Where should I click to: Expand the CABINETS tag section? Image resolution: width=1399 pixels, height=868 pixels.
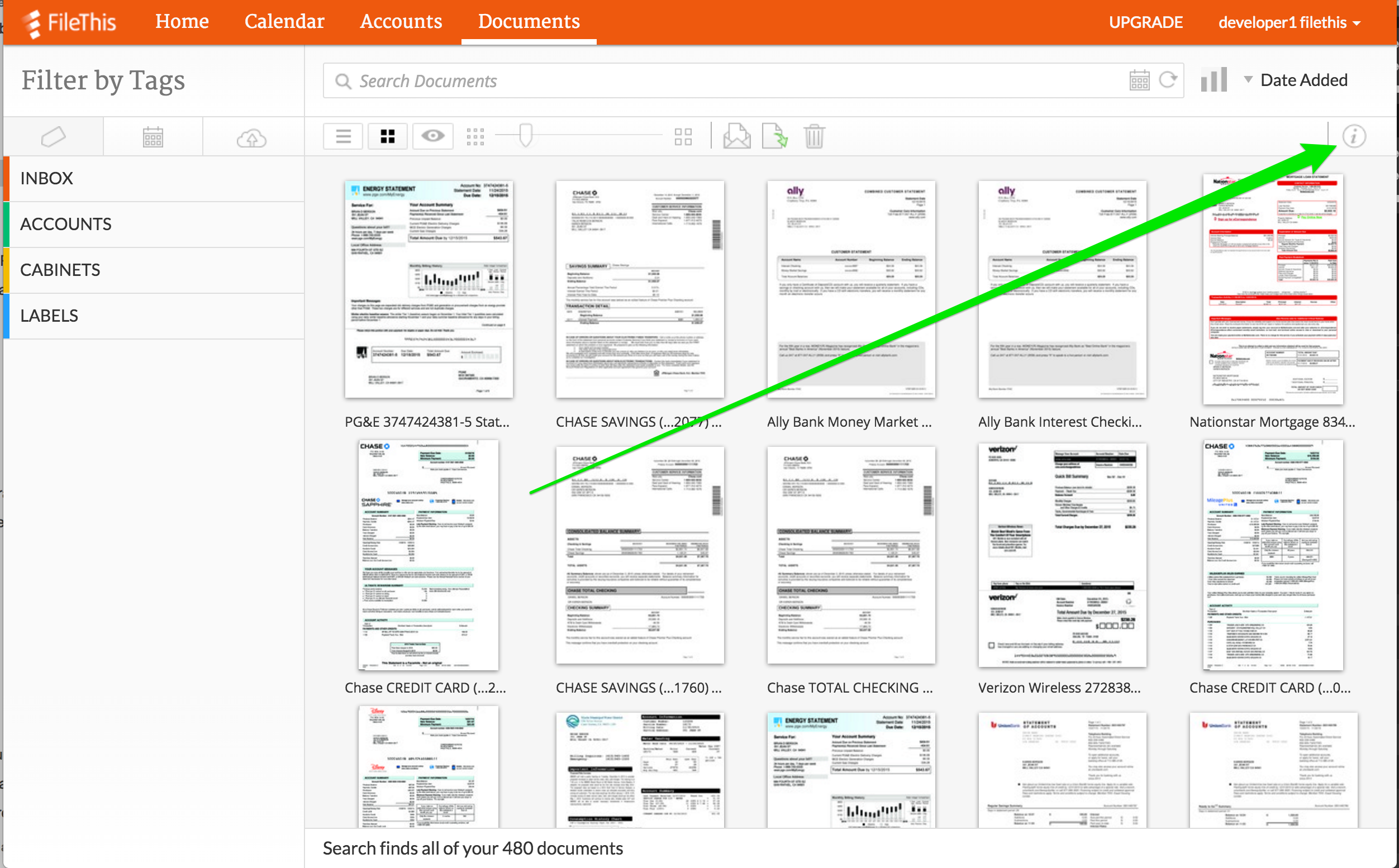tap(154, 270)
